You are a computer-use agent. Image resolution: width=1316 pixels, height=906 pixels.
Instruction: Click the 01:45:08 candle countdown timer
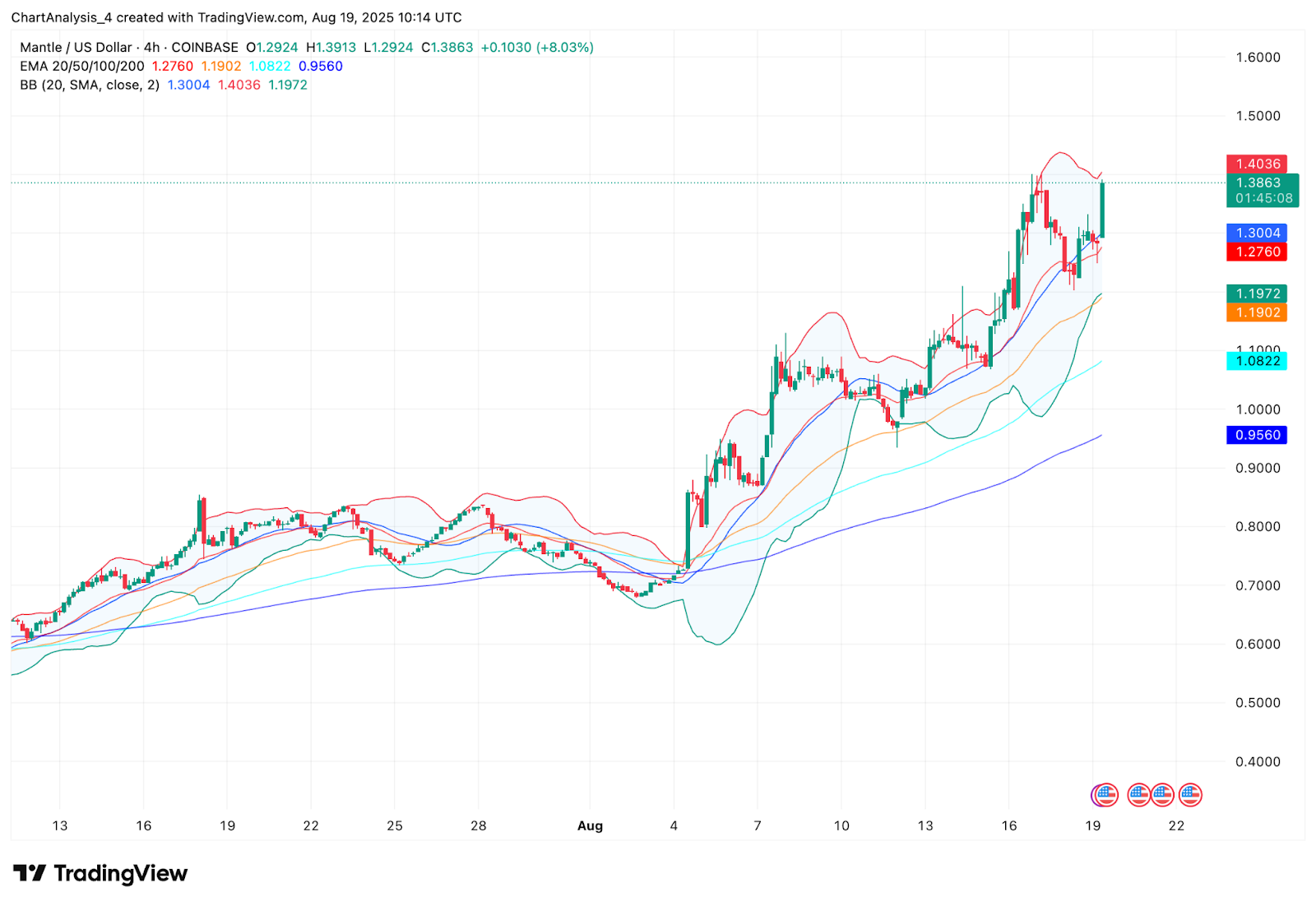point(1263,198)
